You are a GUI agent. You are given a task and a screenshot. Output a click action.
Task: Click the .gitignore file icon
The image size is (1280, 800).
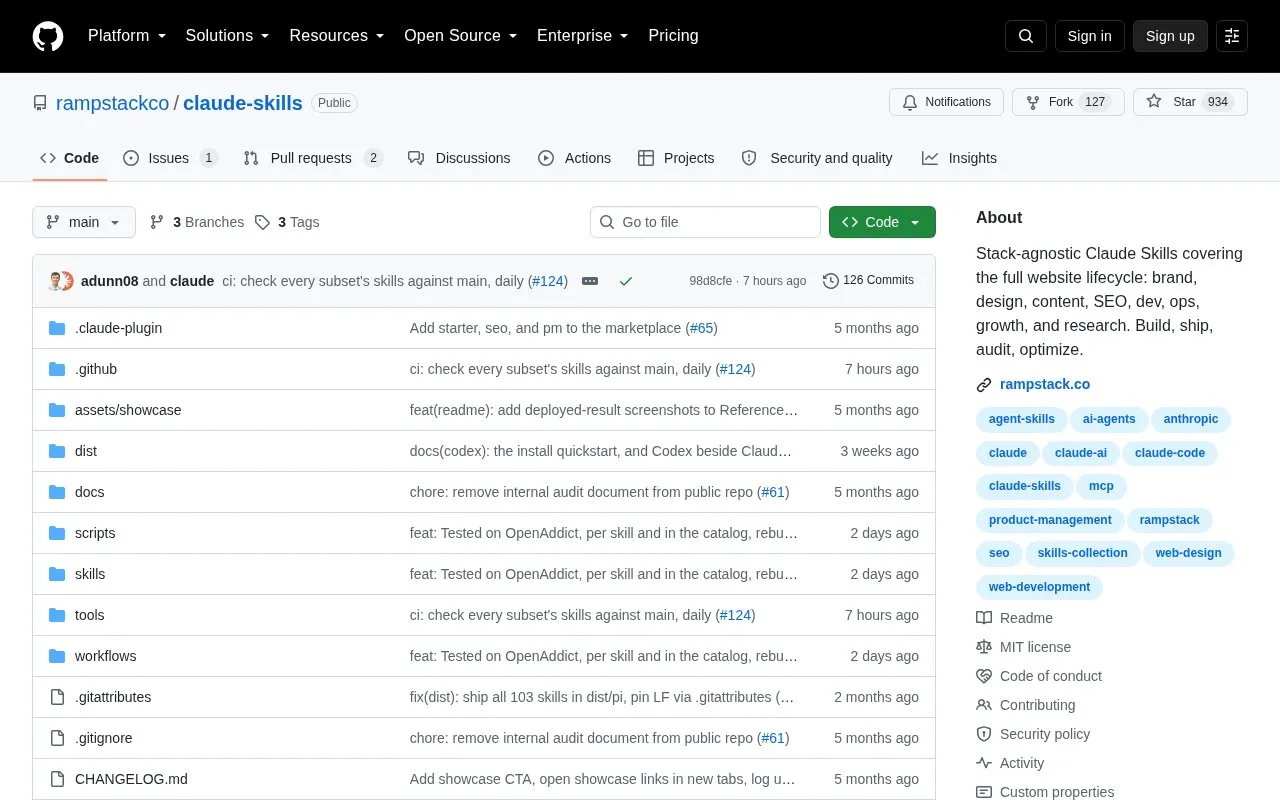(x=57, y=738)
